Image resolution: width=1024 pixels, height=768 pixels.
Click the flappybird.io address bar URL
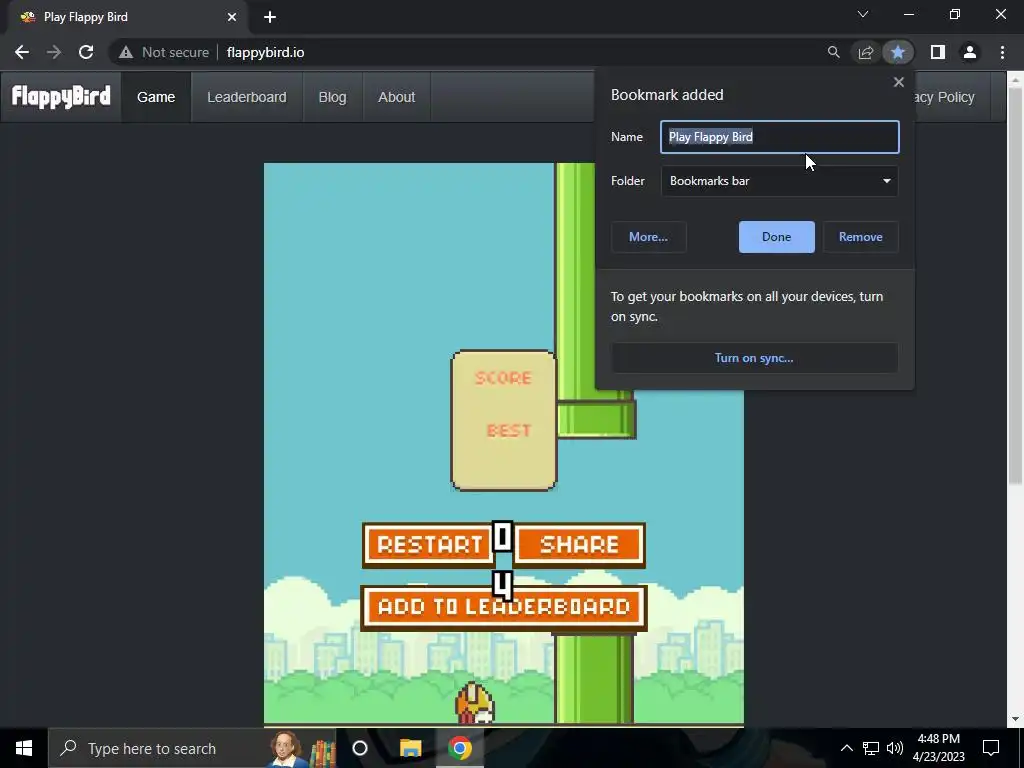pyautogui.click(x=265, y=52)
